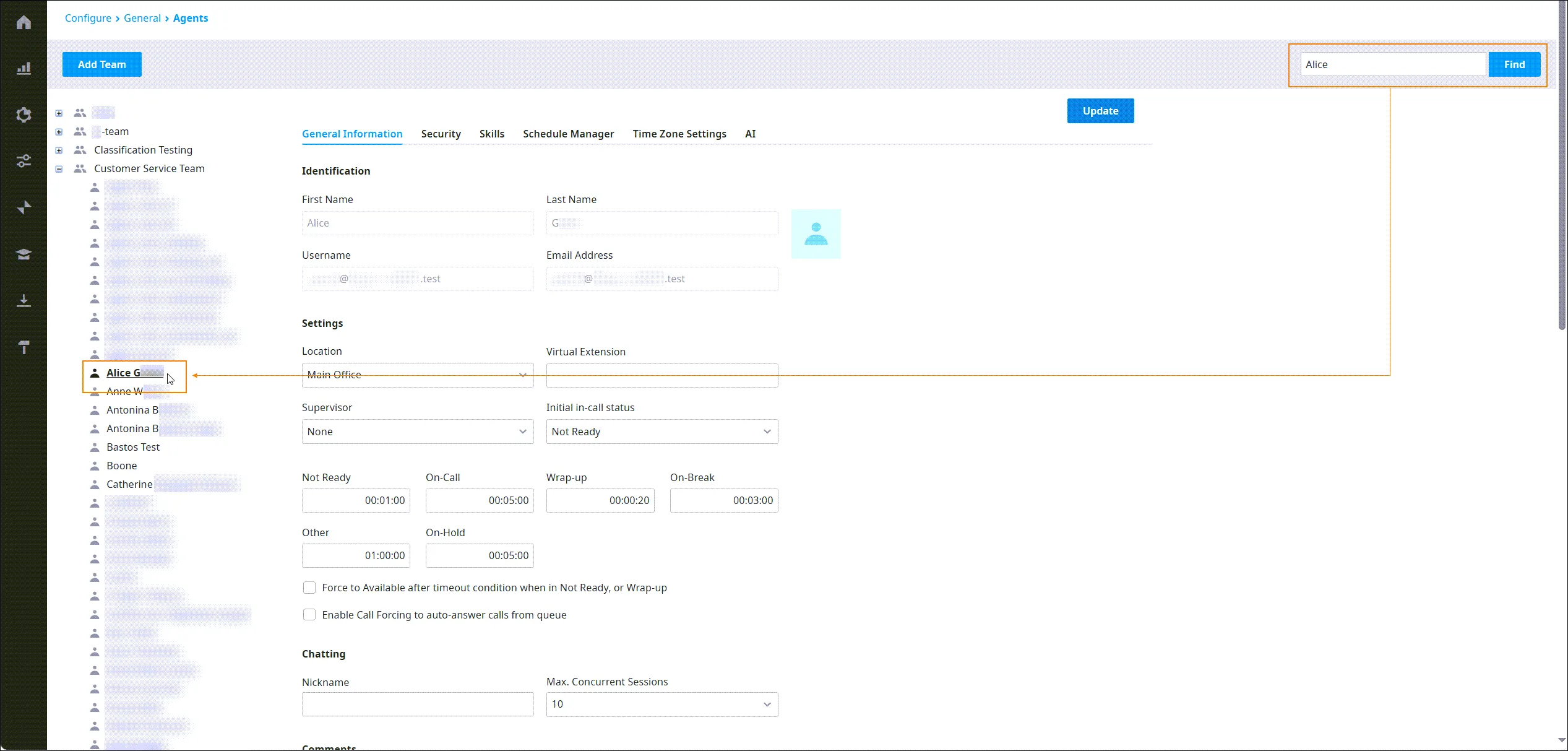The height and width of the screenshot is (751, 1568).
Task: Enable Call Forcing auto-answer checkbox
Action: [309, 615]
